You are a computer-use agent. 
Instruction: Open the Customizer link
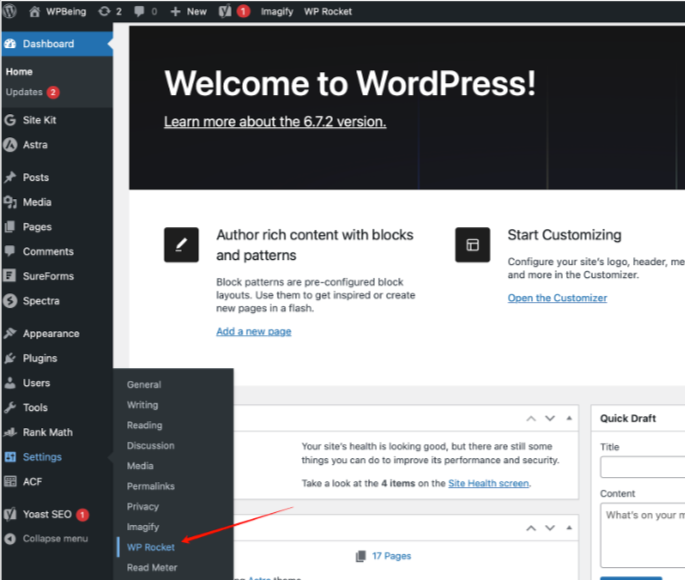tap(557, 298)
